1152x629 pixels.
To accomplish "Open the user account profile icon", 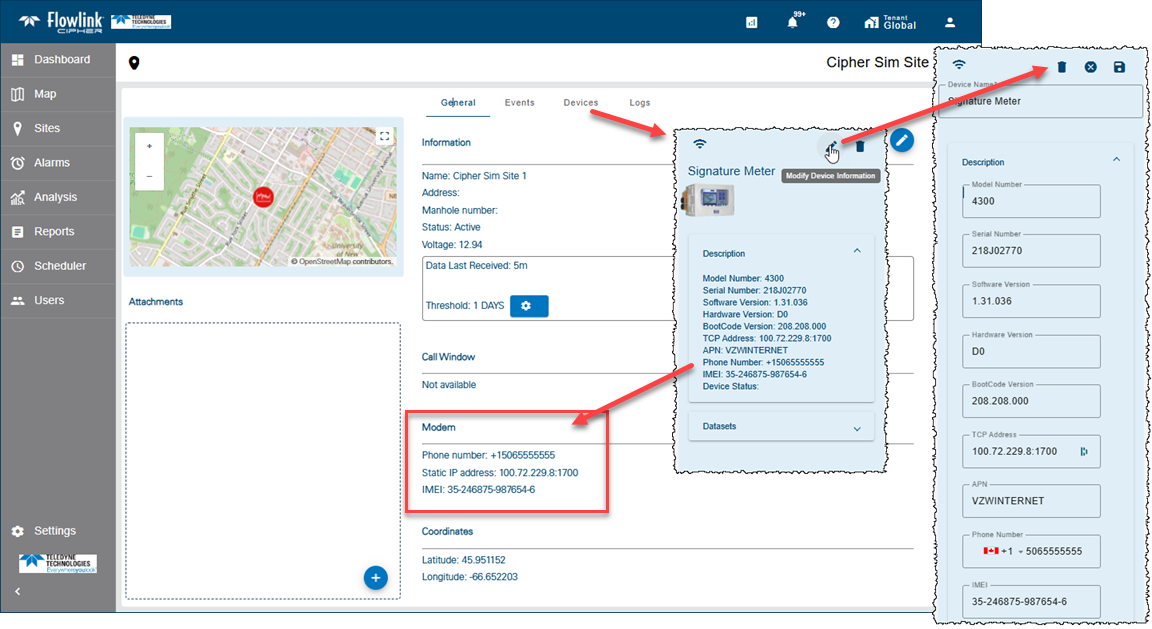I will (x=950, y=23).
